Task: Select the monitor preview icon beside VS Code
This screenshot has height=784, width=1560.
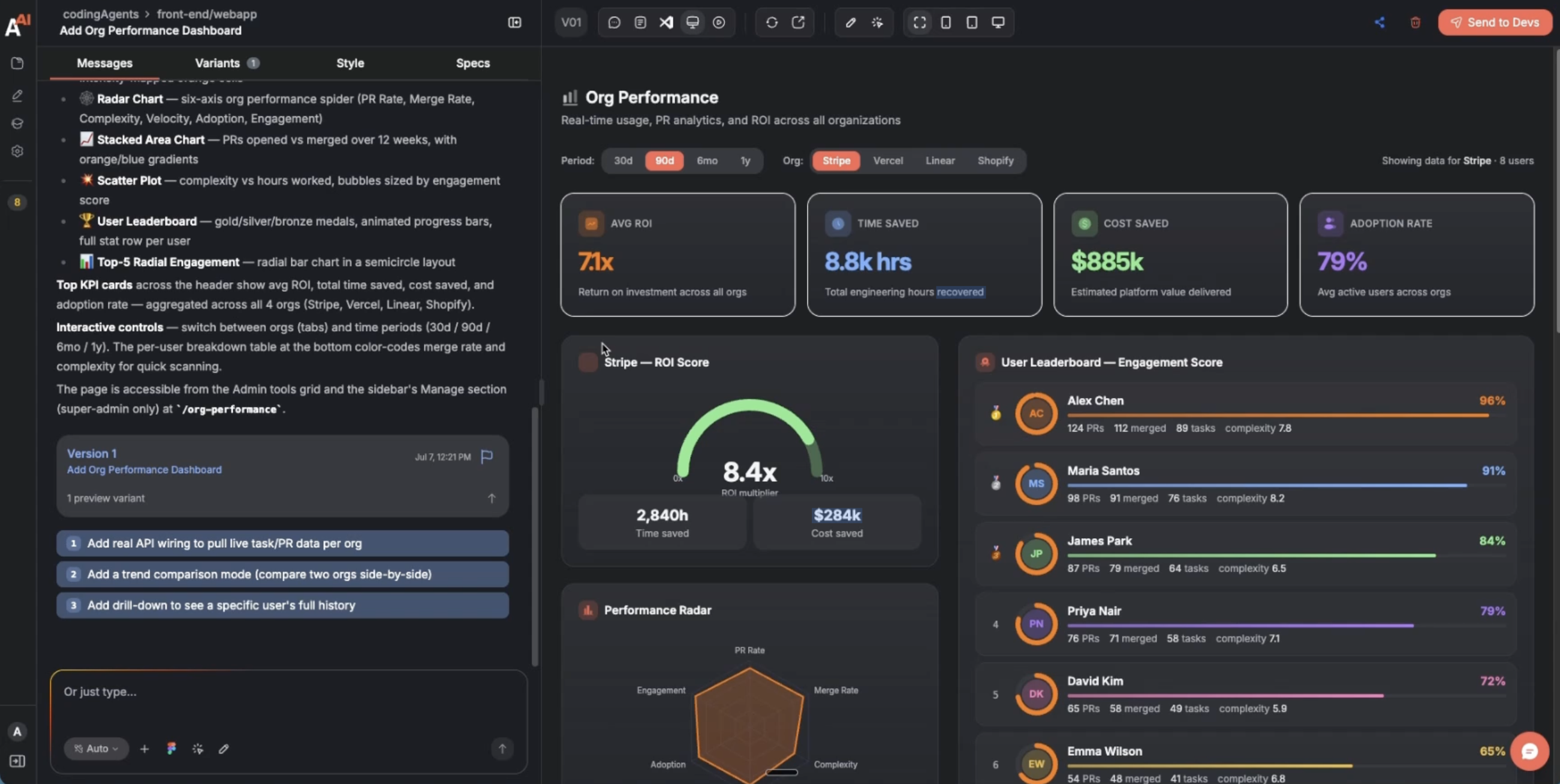Action: [x=692, y=22]
